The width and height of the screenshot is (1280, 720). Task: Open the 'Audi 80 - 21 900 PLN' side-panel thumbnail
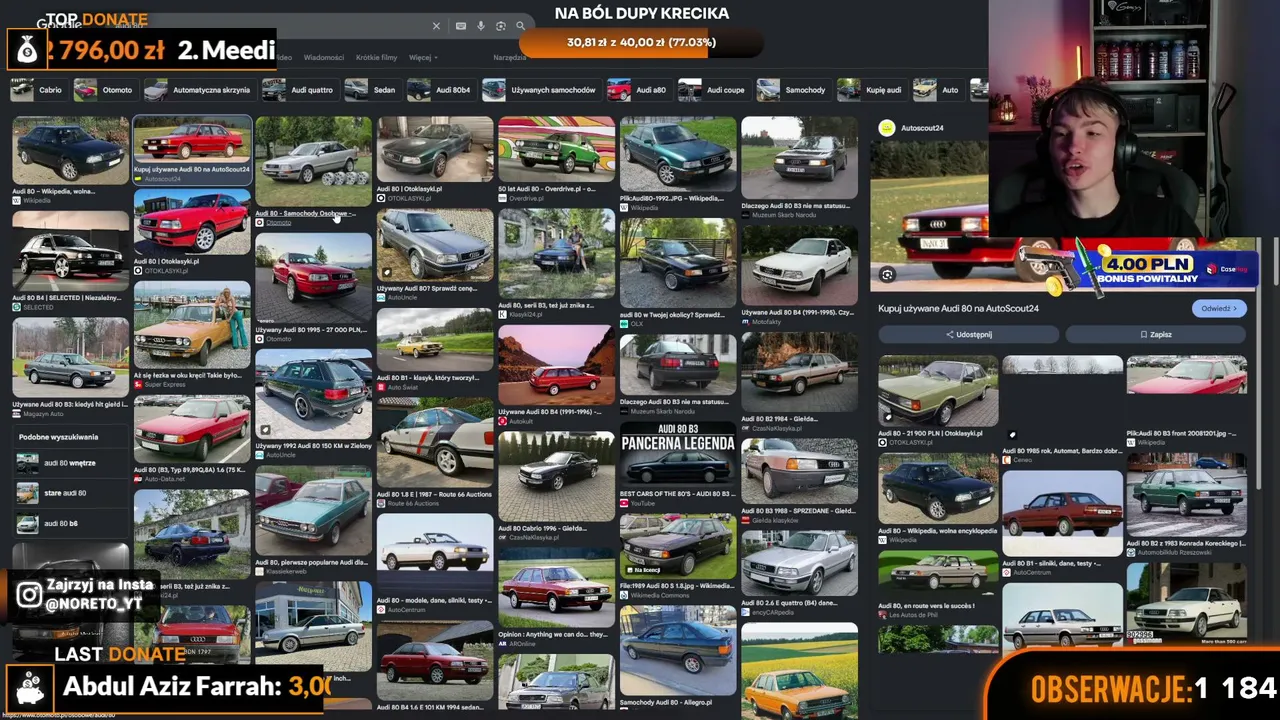(938, 392)
